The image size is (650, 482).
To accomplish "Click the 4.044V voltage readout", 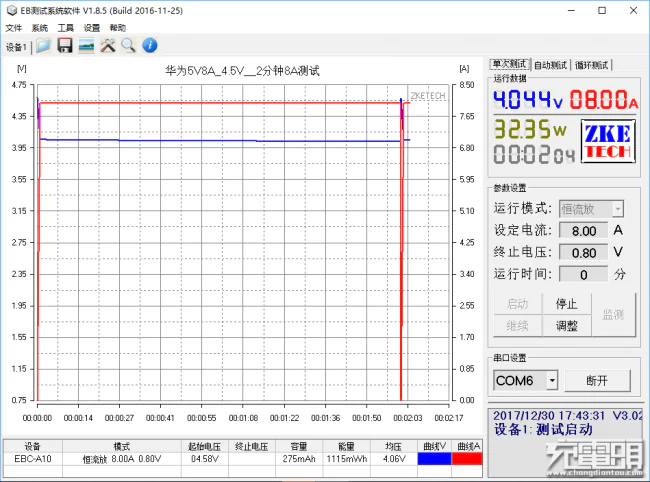I will (x=528, y=100).
